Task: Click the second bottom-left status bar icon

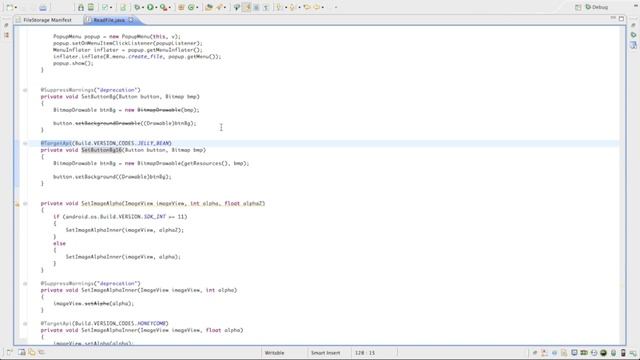Action: click(22, 352)
